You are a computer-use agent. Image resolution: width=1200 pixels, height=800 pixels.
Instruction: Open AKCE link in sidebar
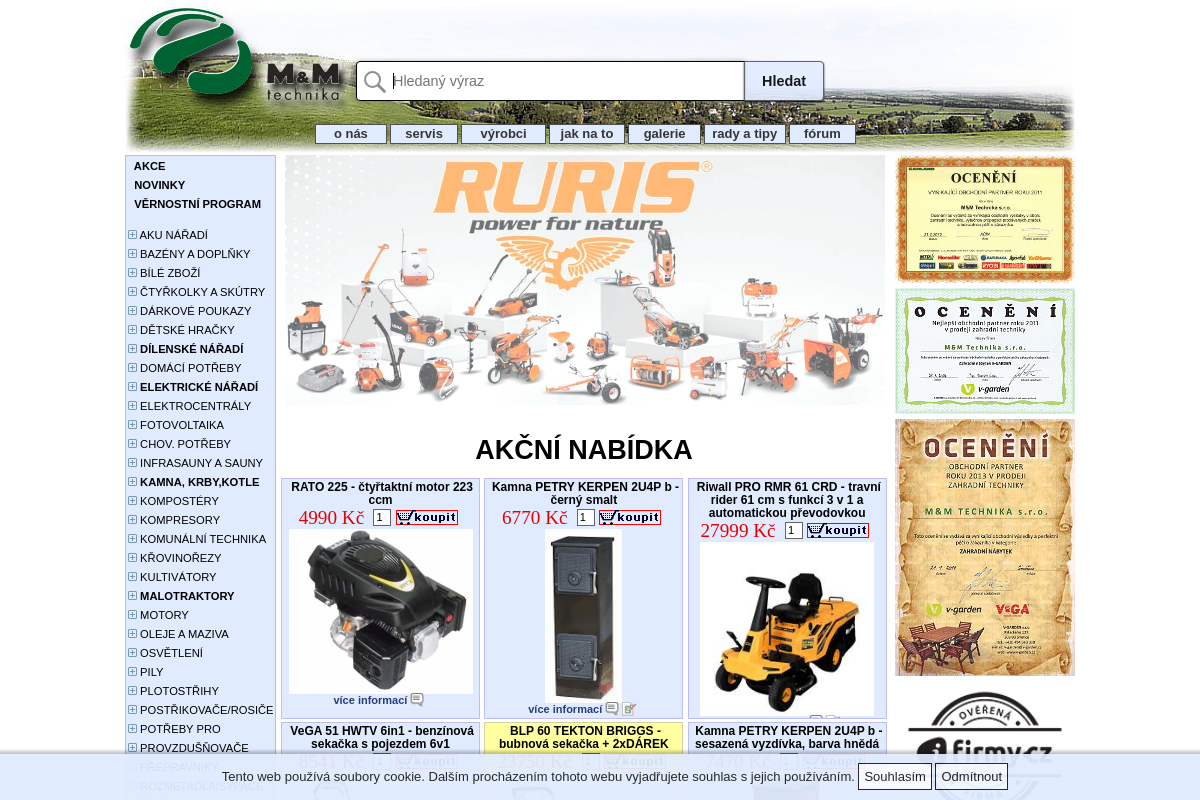tap(150, 166)
